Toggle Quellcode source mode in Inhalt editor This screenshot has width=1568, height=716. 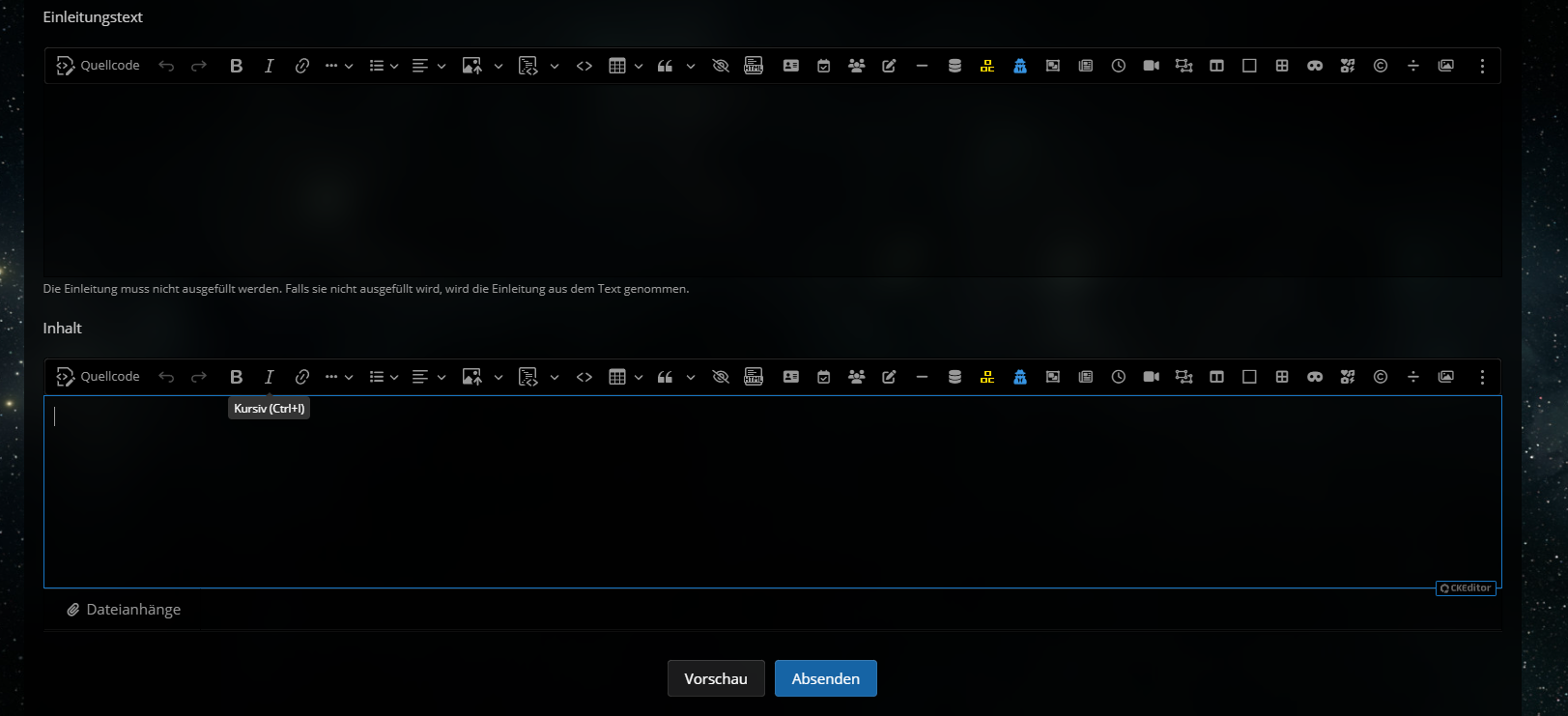98,377
